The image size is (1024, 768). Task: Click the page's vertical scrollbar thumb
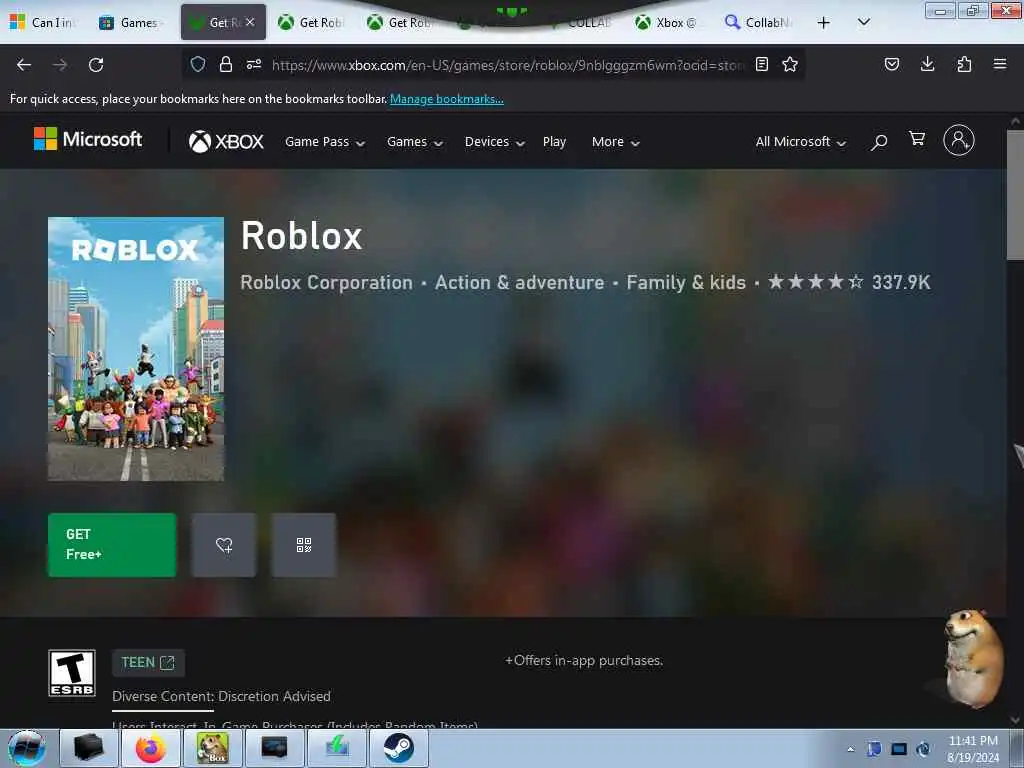pos(1015,195)
